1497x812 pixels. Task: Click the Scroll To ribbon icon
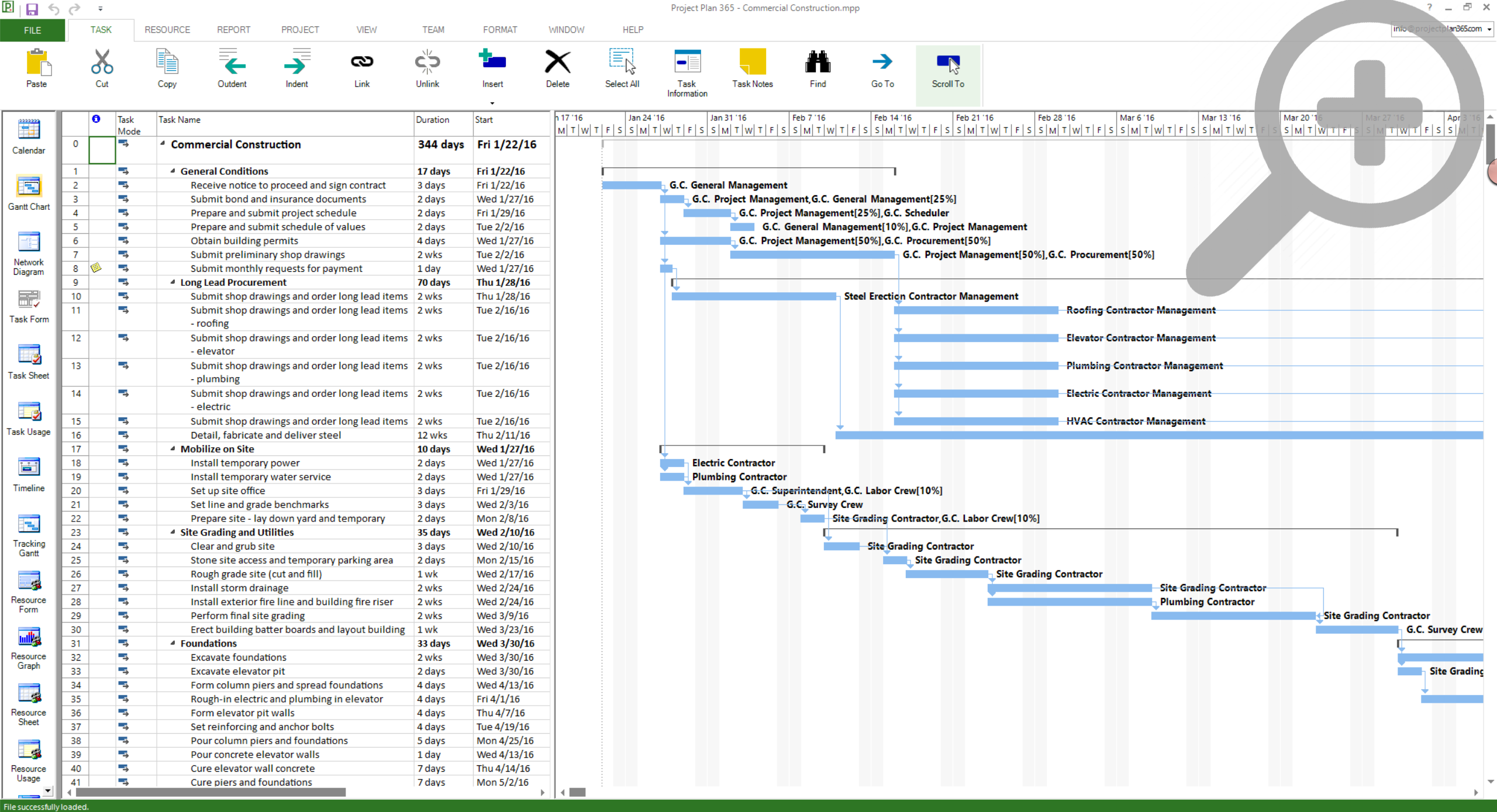948,63
